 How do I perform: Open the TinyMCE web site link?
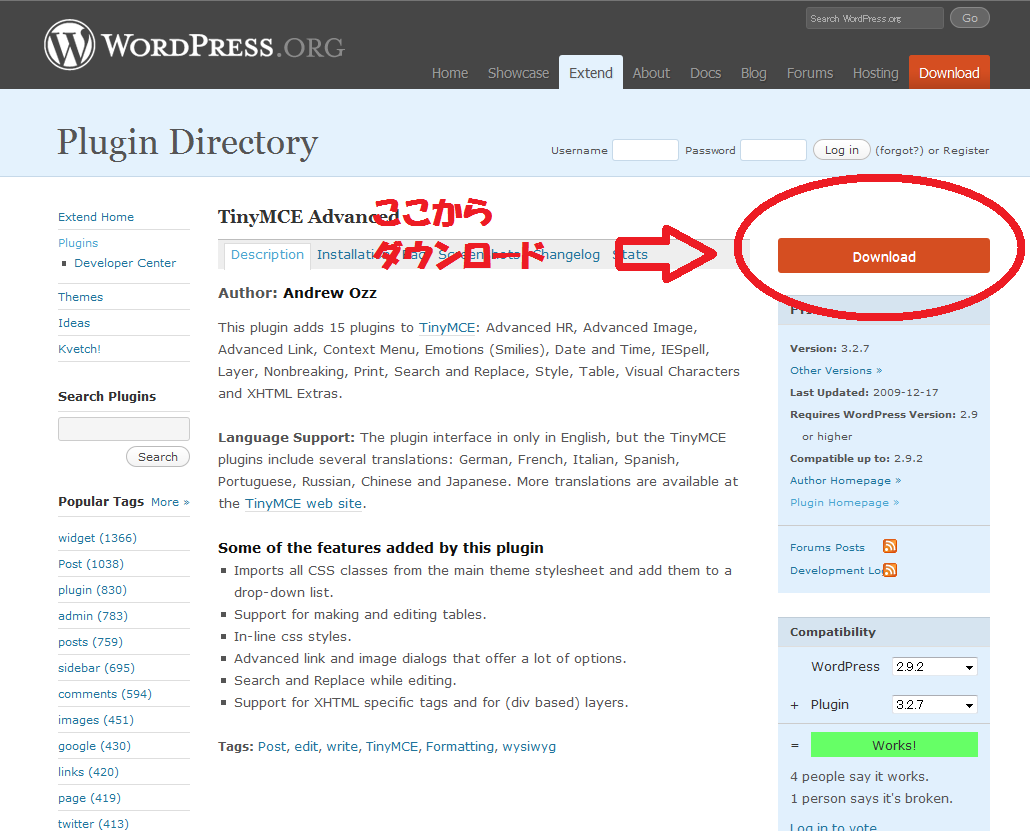[303, 504]
